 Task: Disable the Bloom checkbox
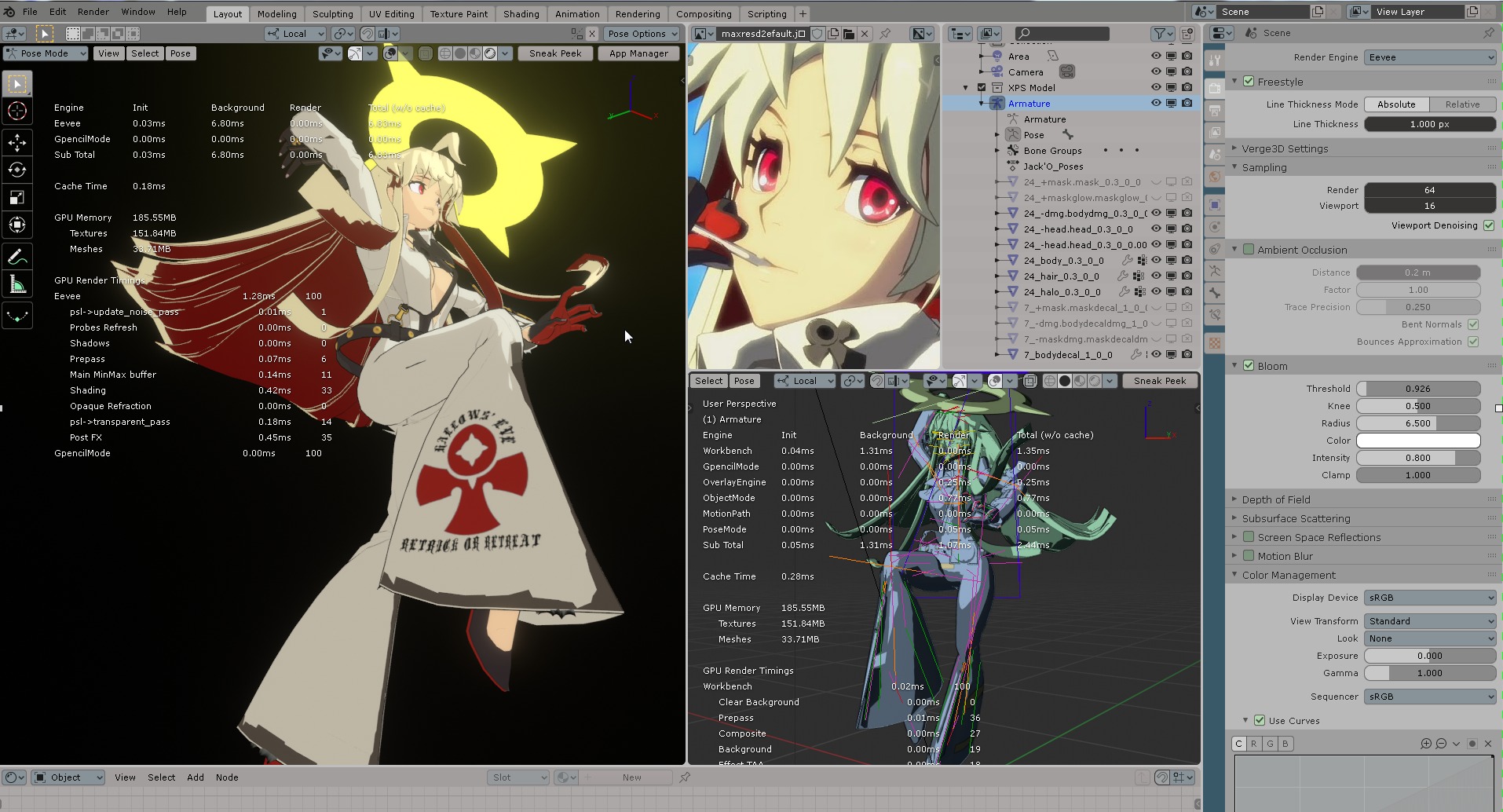1249,366
